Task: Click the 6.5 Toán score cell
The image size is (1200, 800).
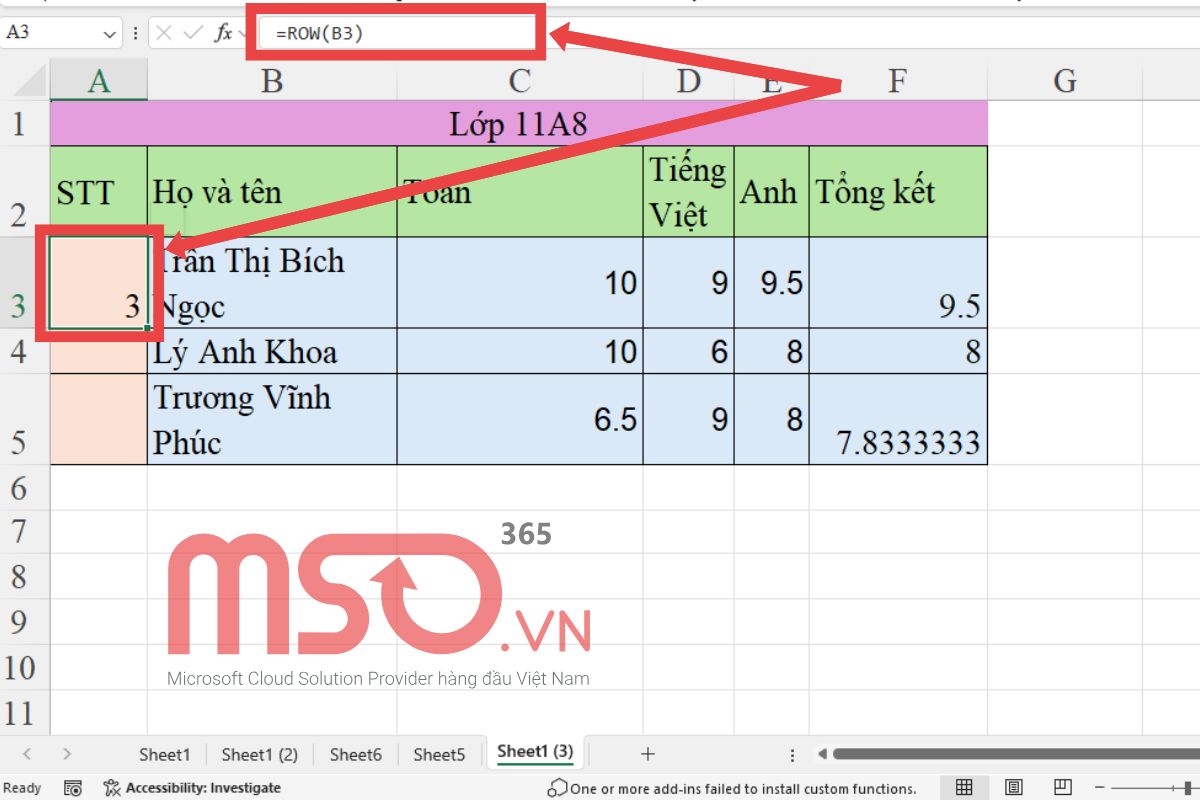Action: pyautogui.click(x=519, y=419)
